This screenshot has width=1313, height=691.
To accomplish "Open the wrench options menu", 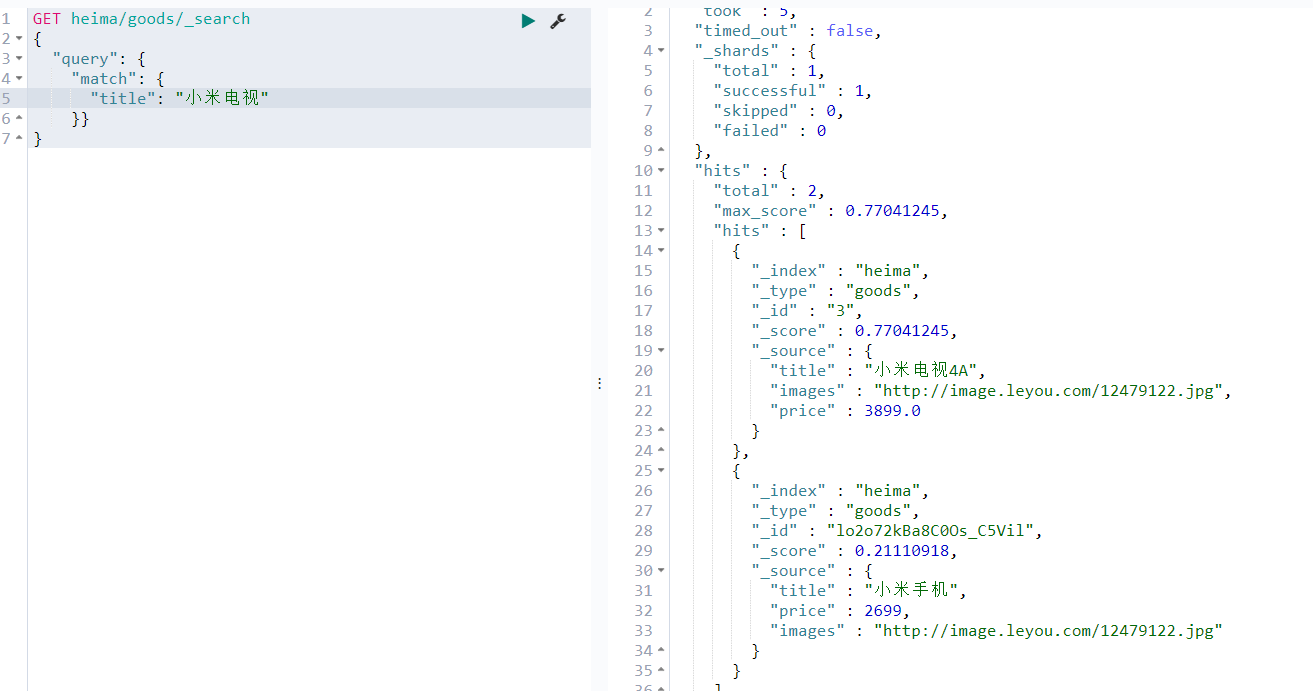I will 558,20.
